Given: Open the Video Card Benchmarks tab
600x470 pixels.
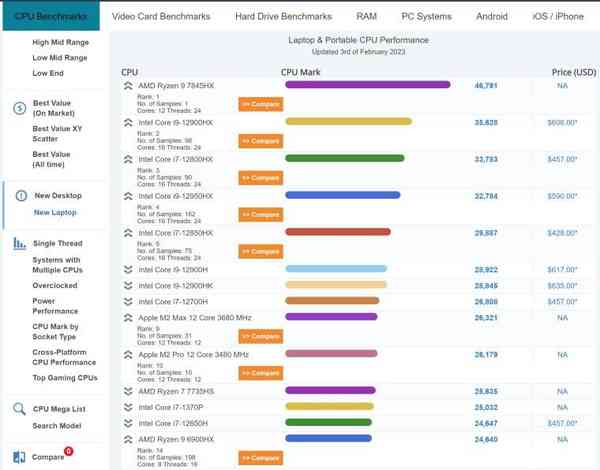Looking at the screenshot, I should [161, 17].
